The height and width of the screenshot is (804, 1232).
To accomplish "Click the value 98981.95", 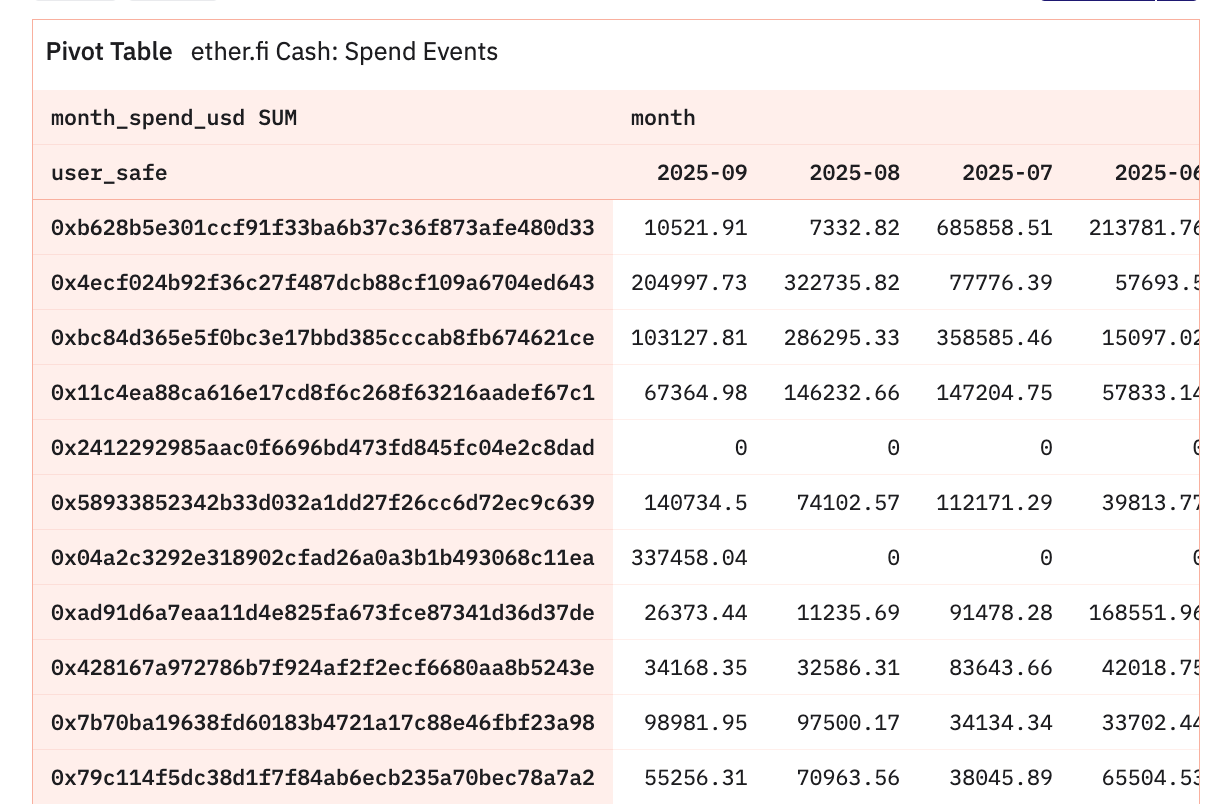I will (x=696, y=723).
